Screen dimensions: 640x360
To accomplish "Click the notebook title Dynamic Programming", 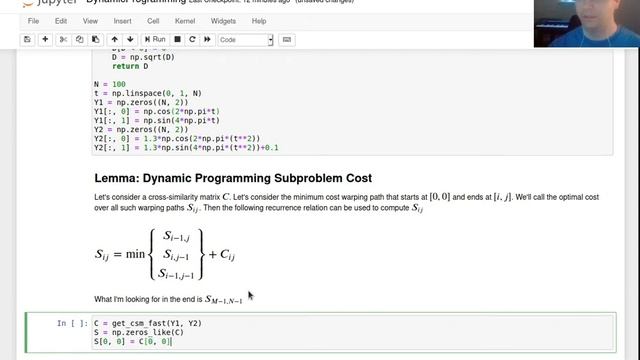I will [x=136, y=2].
